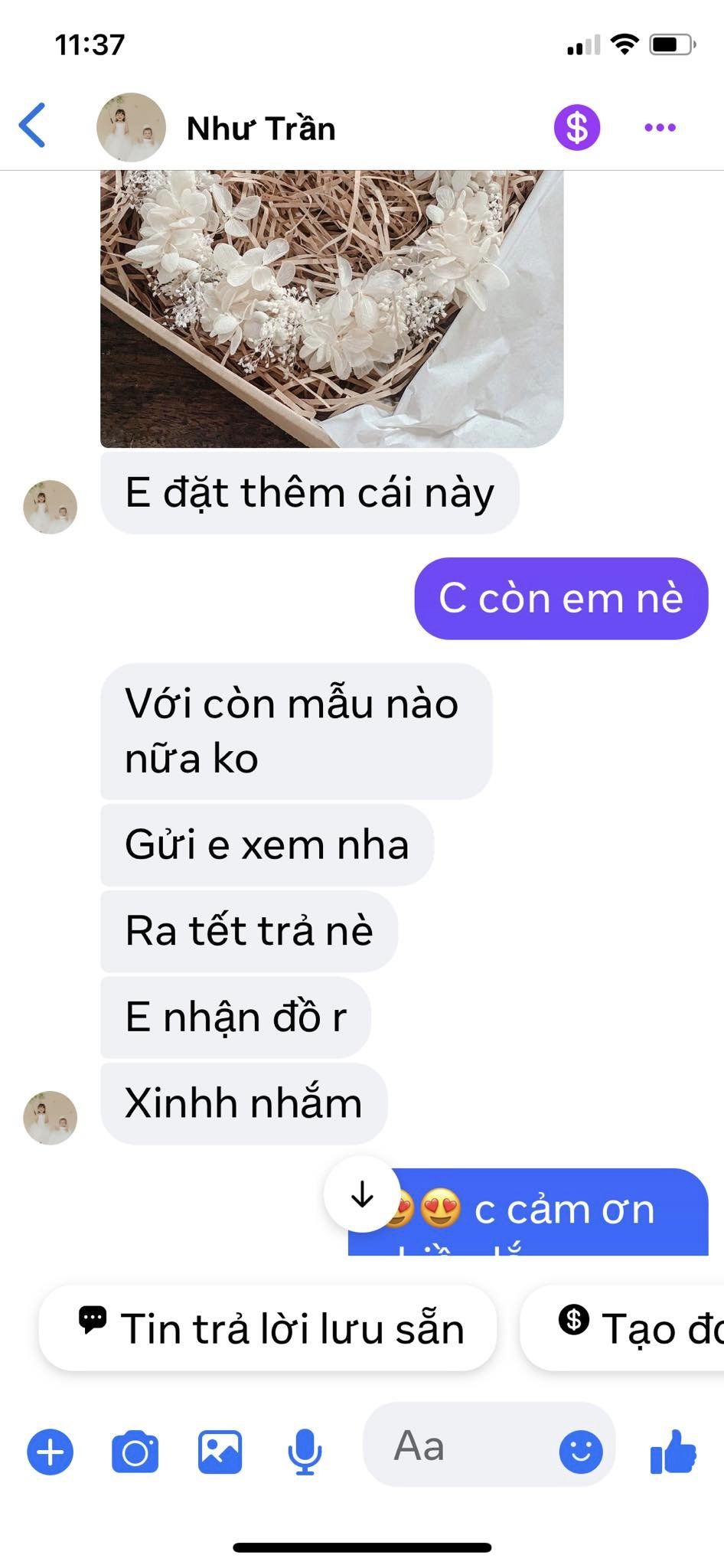Tap the small avatar beside 'Xinhh nhắm'
This screenshot has width=724, height=1568.
pyautogui.click(x=51, y=1118)
